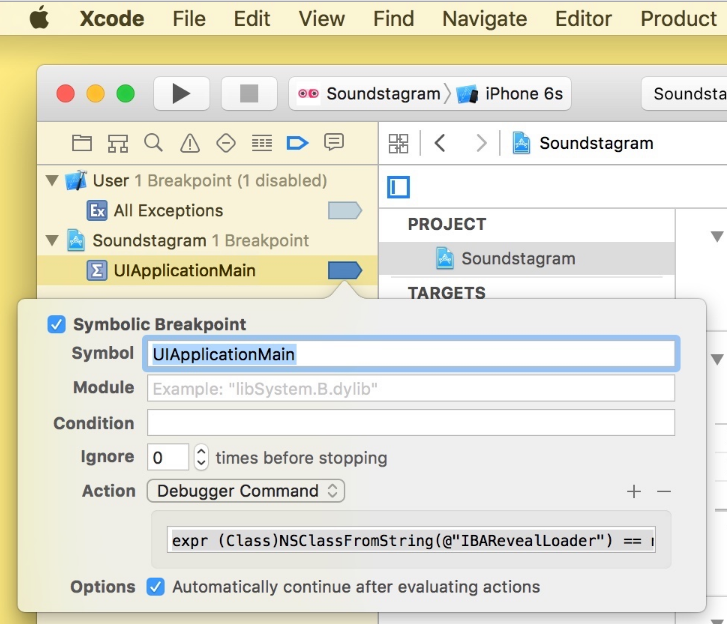Open the Find menu
727x624 pixels.
(x=394, y=19)
